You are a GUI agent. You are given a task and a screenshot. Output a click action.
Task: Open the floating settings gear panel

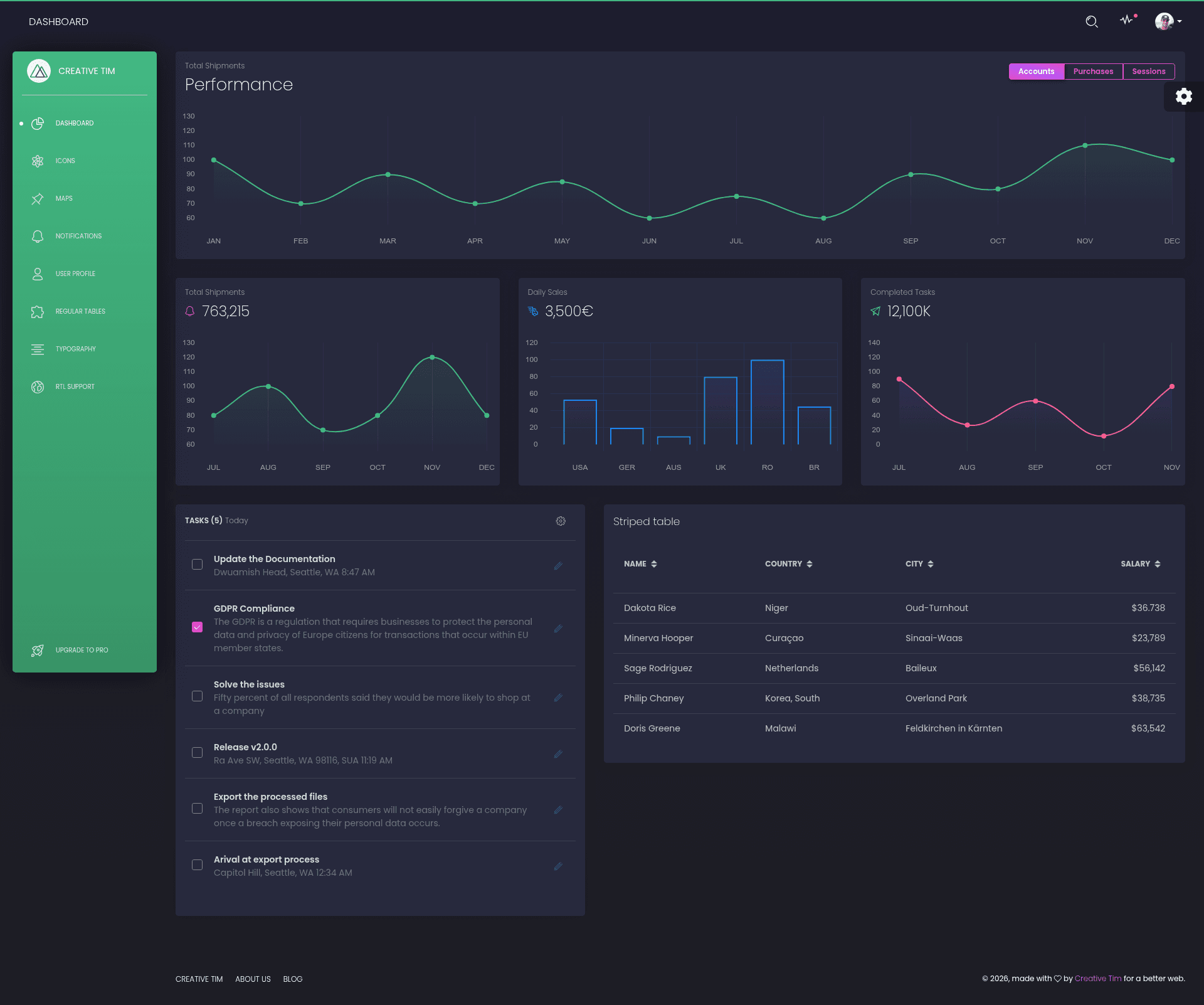(1183, 96)
